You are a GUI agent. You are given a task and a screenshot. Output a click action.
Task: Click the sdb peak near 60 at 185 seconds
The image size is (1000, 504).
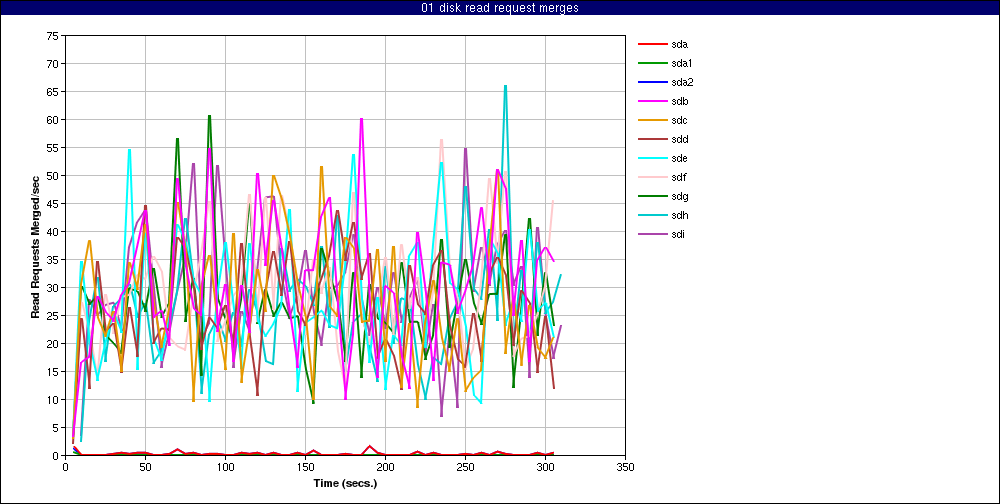(x=362, y=119)
